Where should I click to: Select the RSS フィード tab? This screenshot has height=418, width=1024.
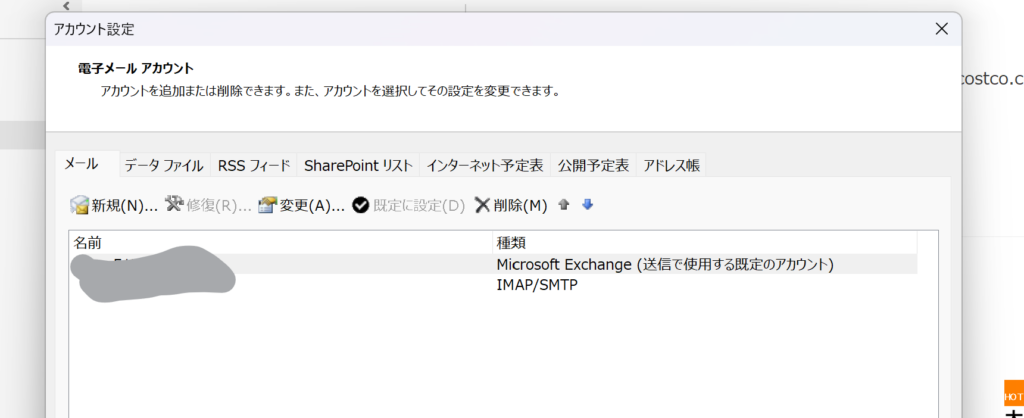pyautogui.click(x=254, y=165)
